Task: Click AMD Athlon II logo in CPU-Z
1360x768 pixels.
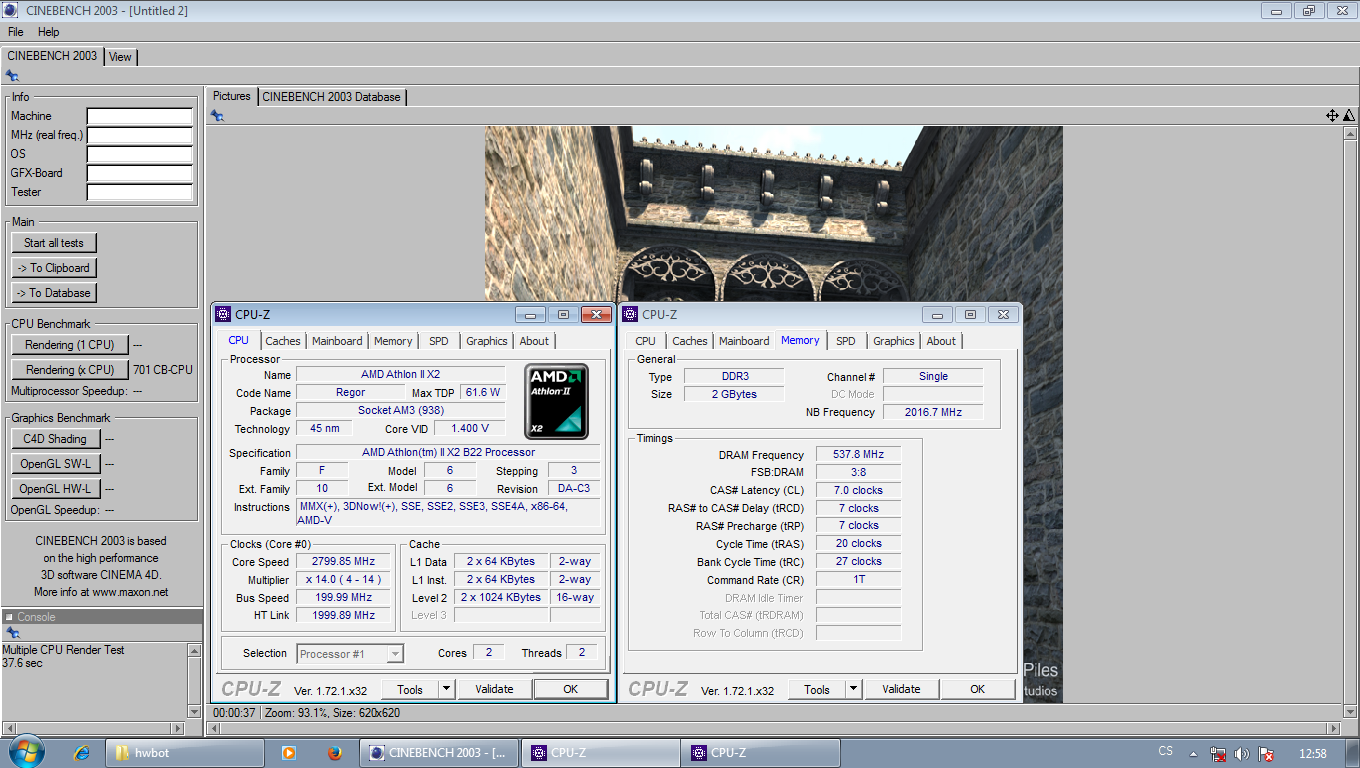Action: pos(557,401)
